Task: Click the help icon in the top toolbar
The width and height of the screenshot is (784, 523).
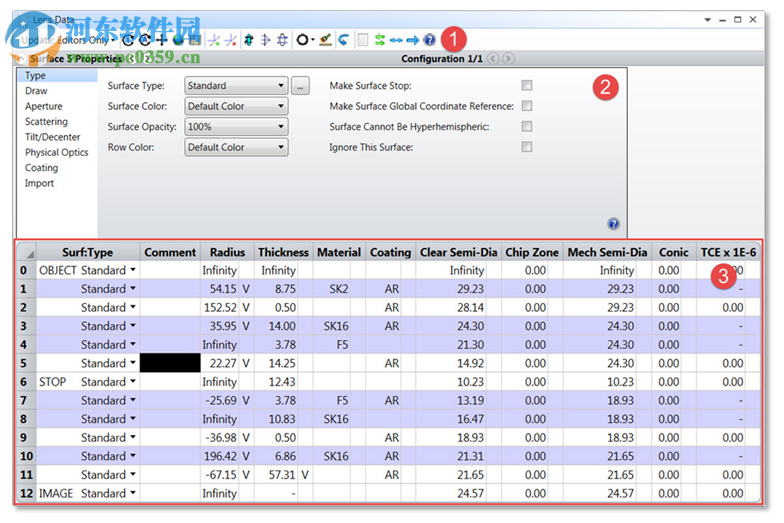Action: tap(430, 40)
